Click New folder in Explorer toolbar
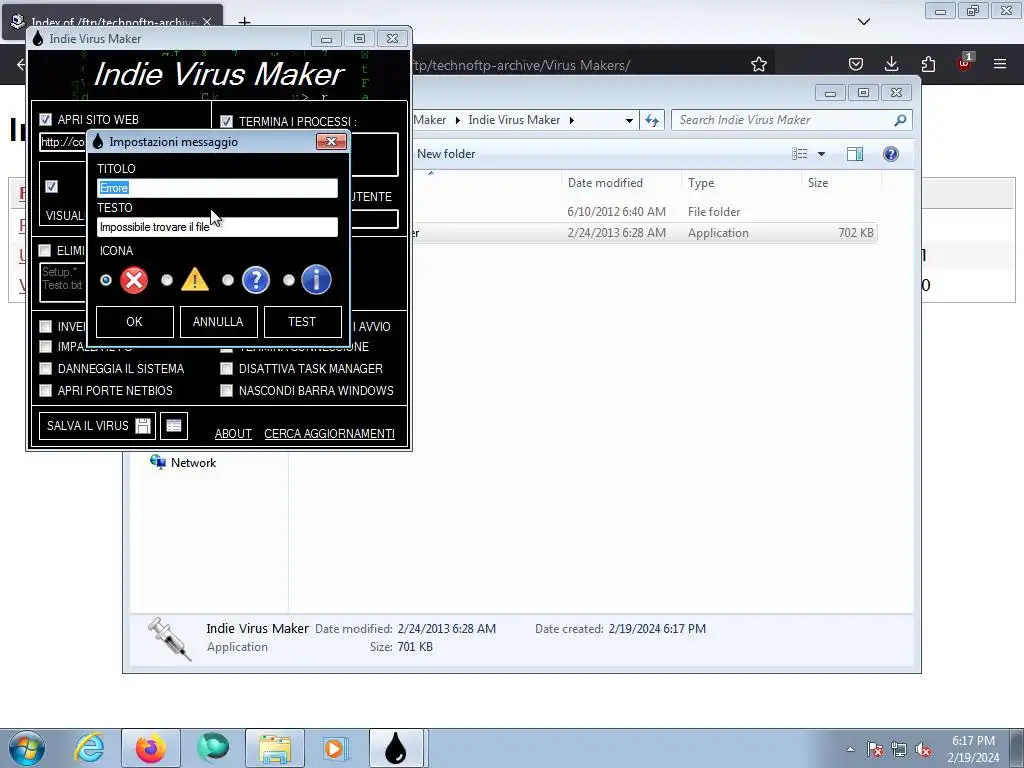 pos(446,154)
